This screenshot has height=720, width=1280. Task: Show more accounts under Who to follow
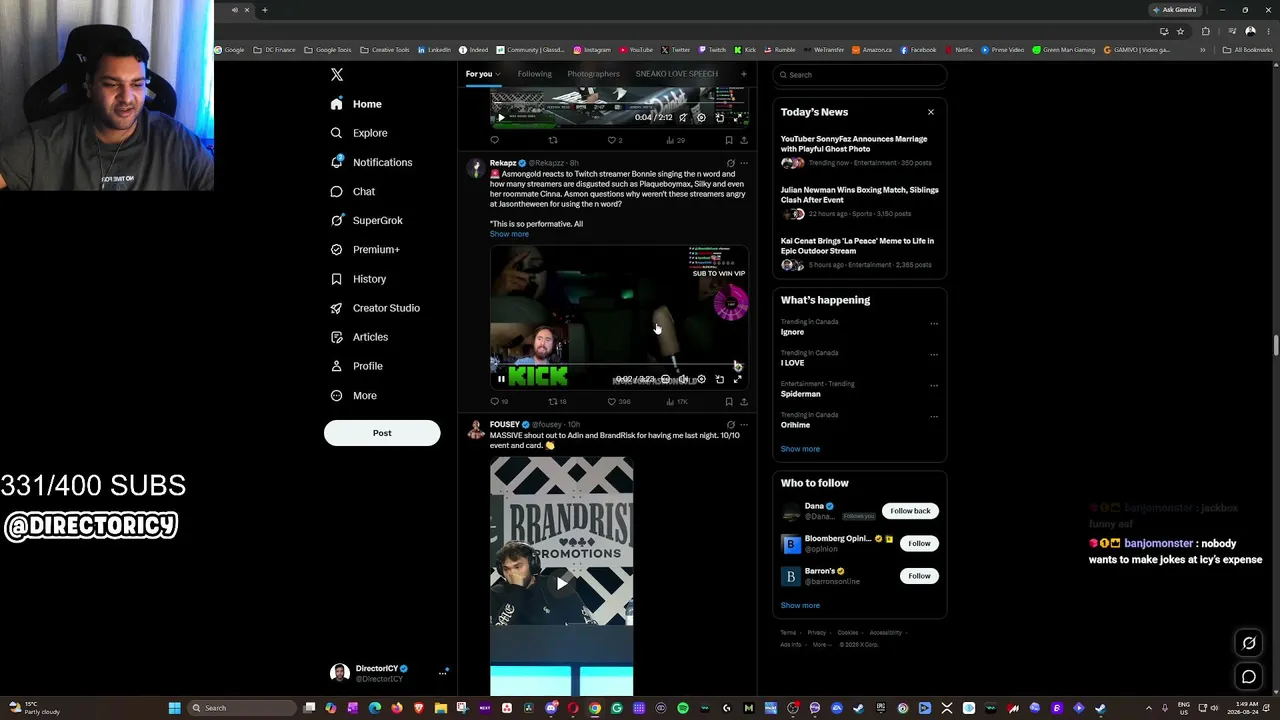(x=800, y=605)
